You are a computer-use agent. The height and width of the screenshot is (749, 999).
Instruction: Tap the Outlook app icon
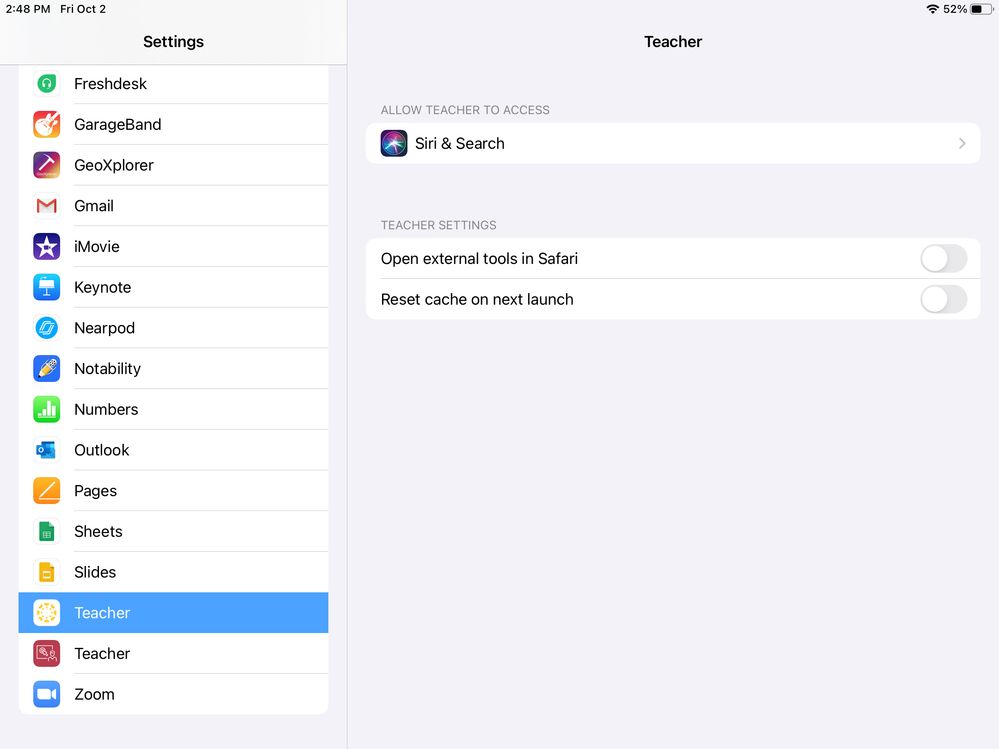point(47,450)
